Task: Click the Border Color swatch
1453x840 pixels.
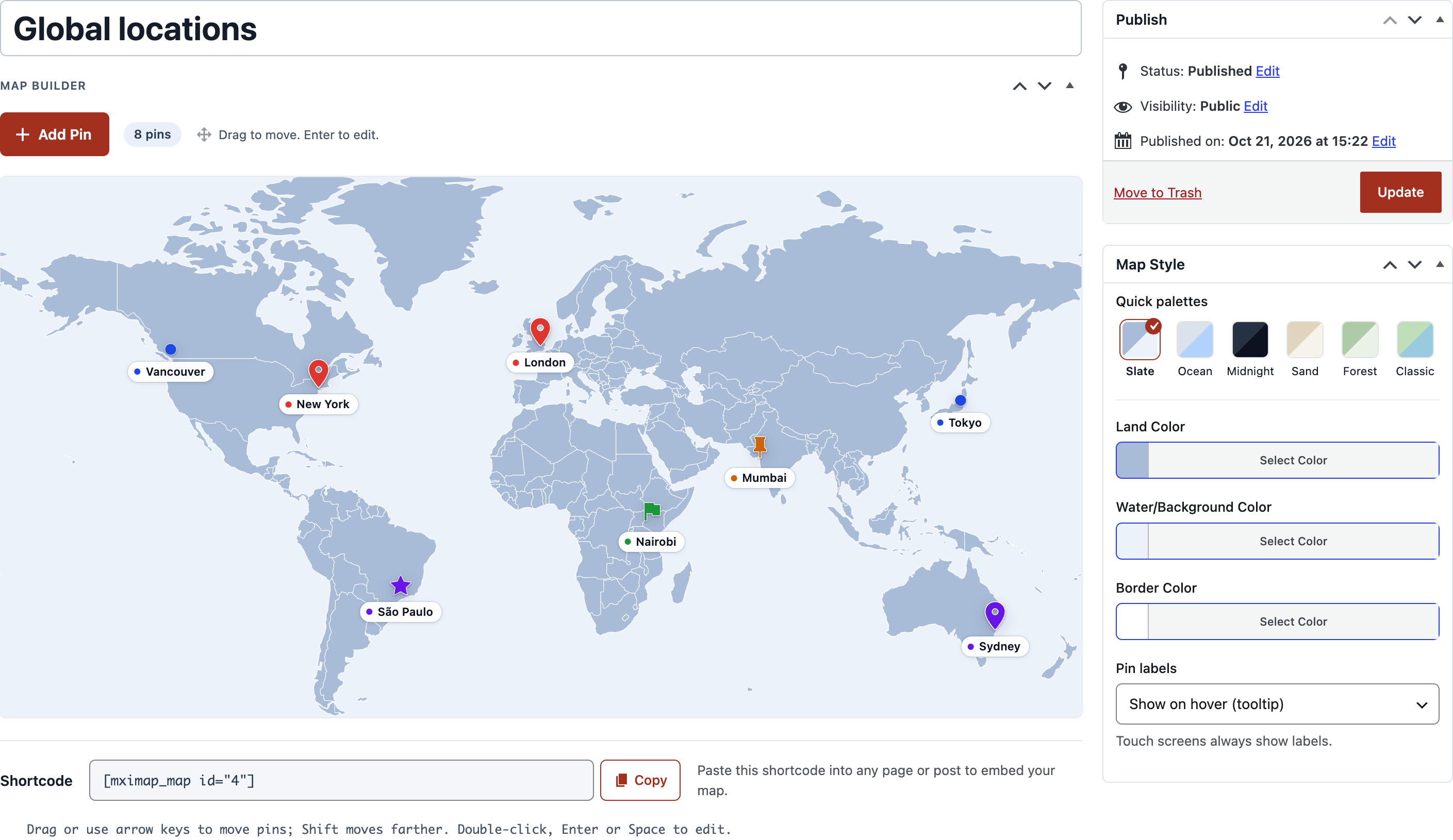Action: pyautogui.click(x=1132, y=621)
